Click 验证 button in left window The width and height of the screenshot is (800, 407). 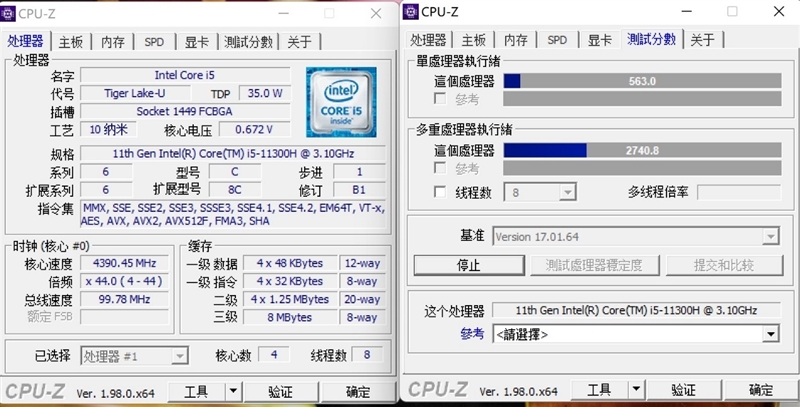pyautogui.click(x=281, y=392)
